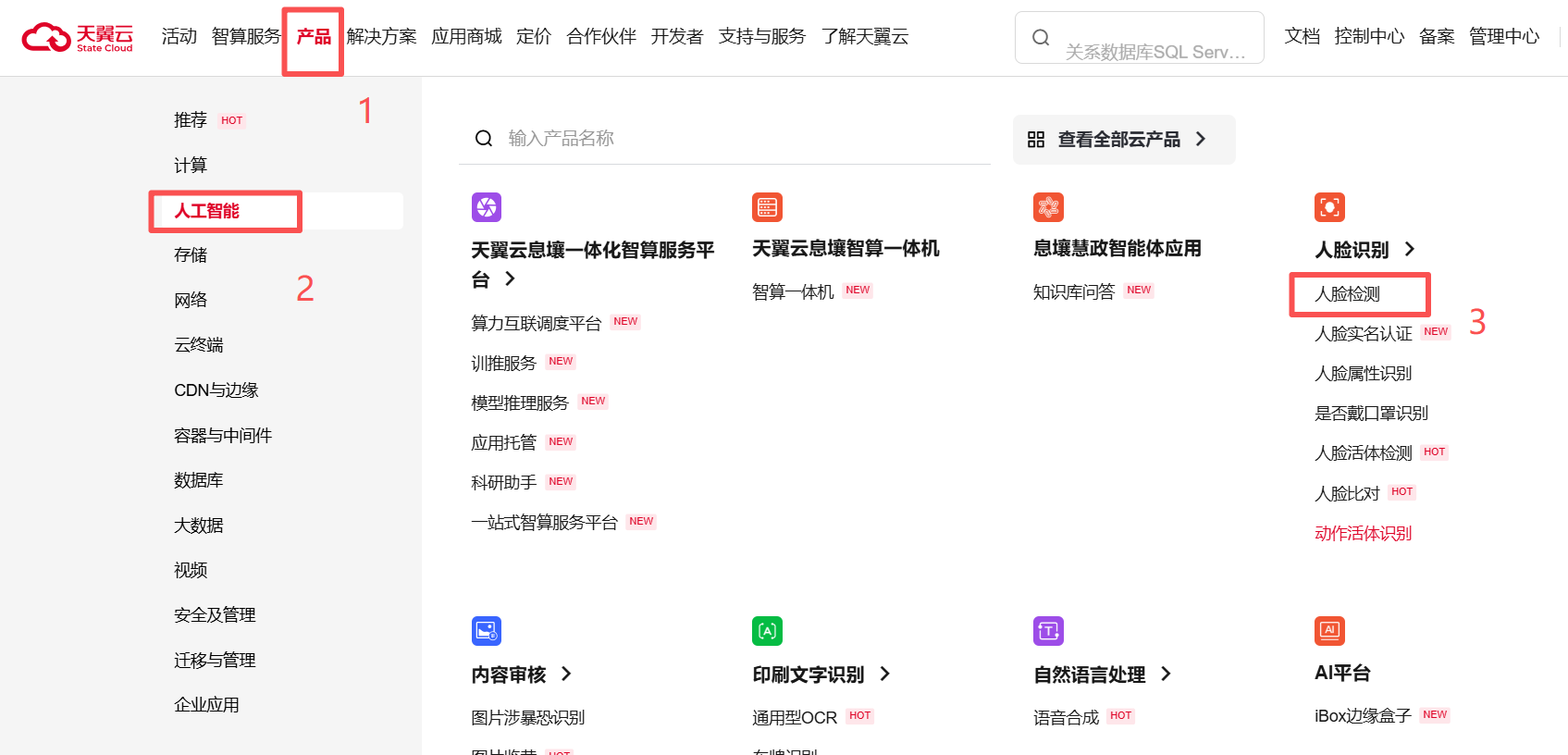
Task: Click the purple 自然语言处理 icon
Action: (x=1048, y=631)
